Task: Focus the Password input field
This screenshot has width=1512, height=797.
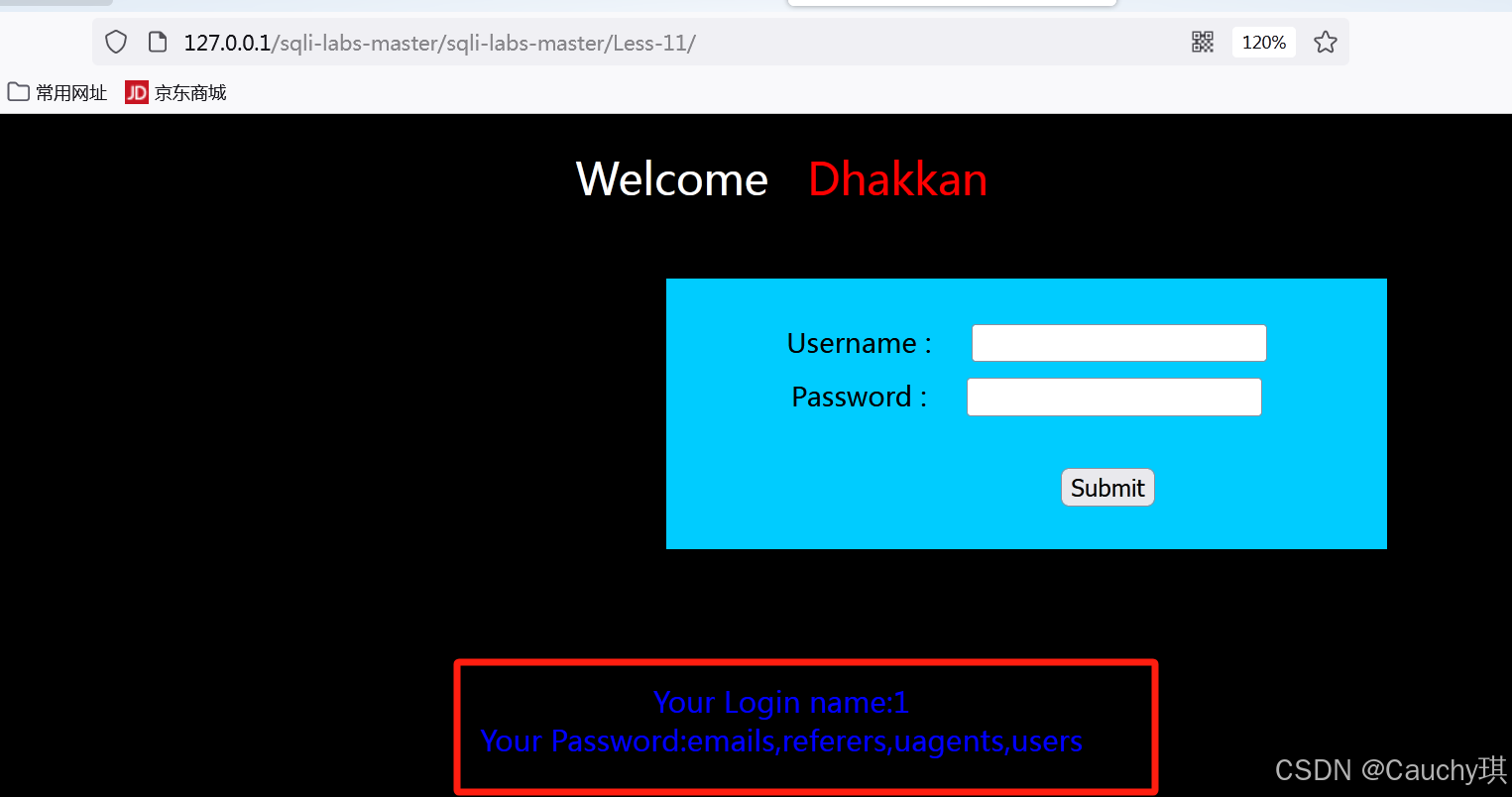Action: click(1114, 397)
